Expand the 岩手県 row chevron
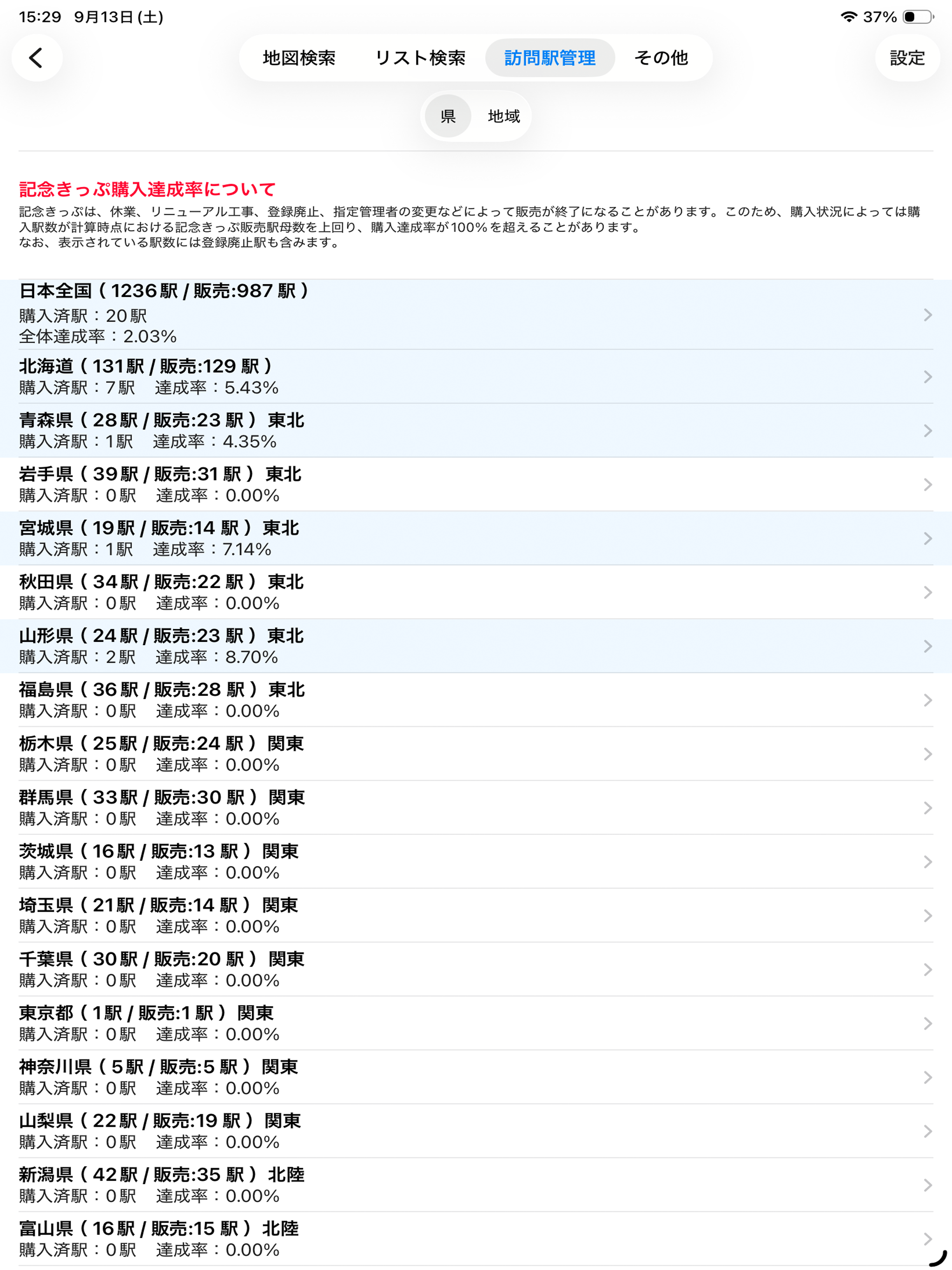Screen dimensions: 952x1270 pos(927,484)
